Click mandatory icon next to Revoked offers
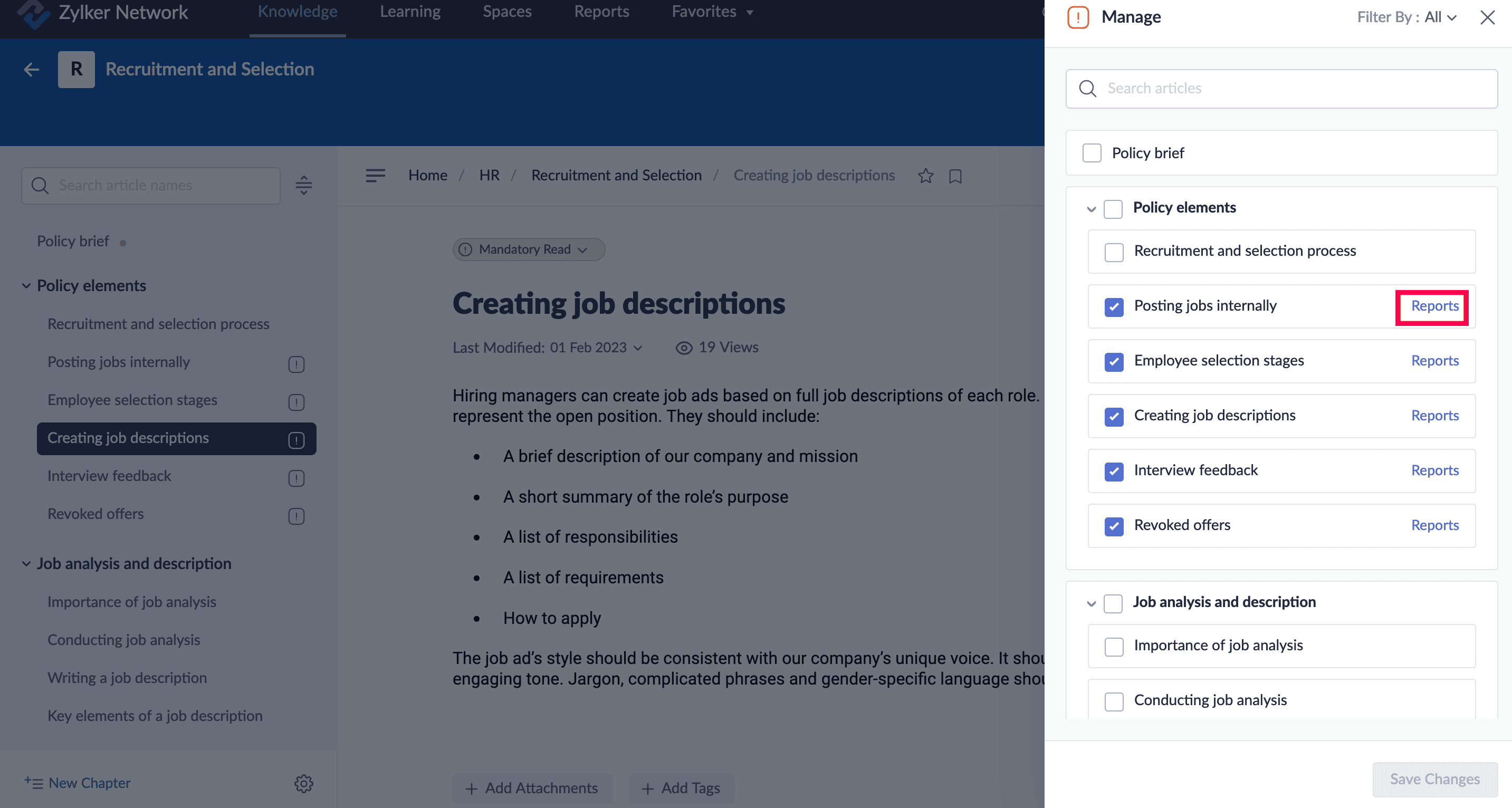 [296, 516]
